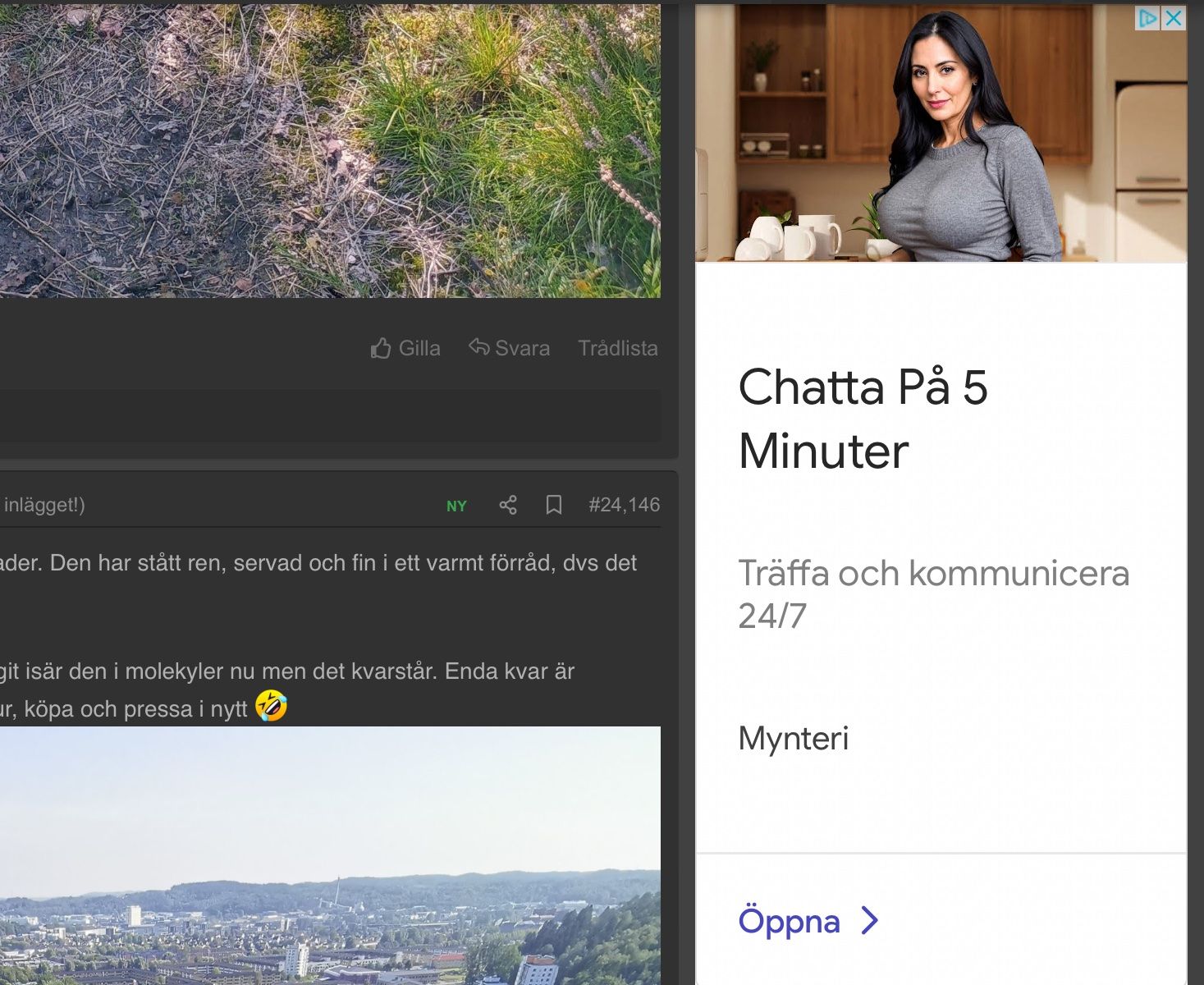Screen dimensions: 1204x985
Task: Enlarge the city skyline photo
Action: (328, 854)
